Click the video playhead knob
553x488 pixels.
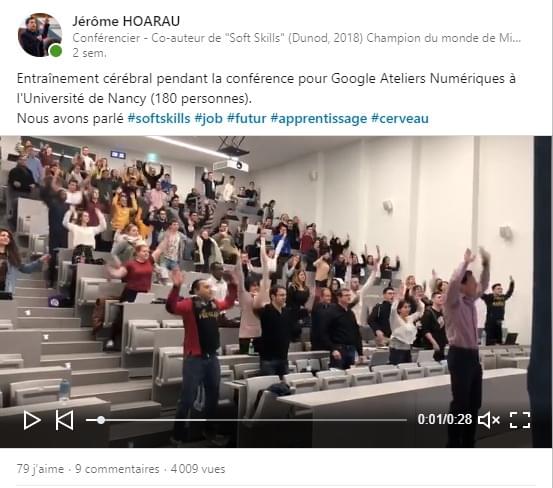click(x=101, y=420)
